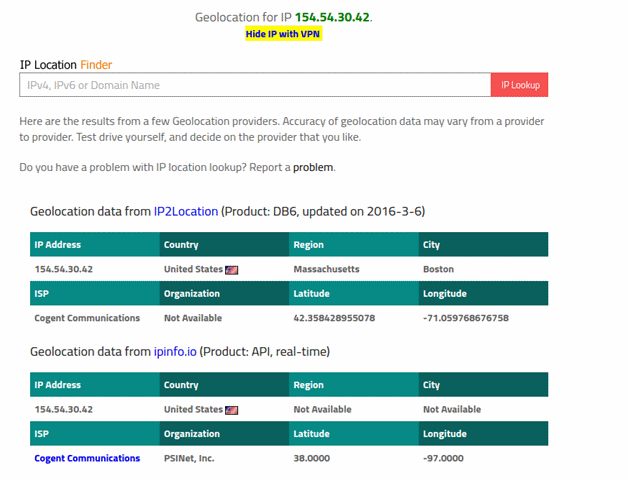Focus the IPv4, IPv6 or Domain Name field
628x480 pixels.
click(255, 85)
